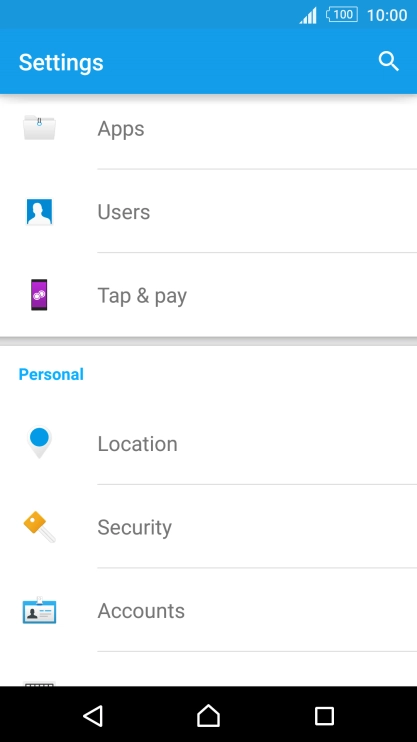
Task: Open the Users settings entry
Action: click(208, 212)
